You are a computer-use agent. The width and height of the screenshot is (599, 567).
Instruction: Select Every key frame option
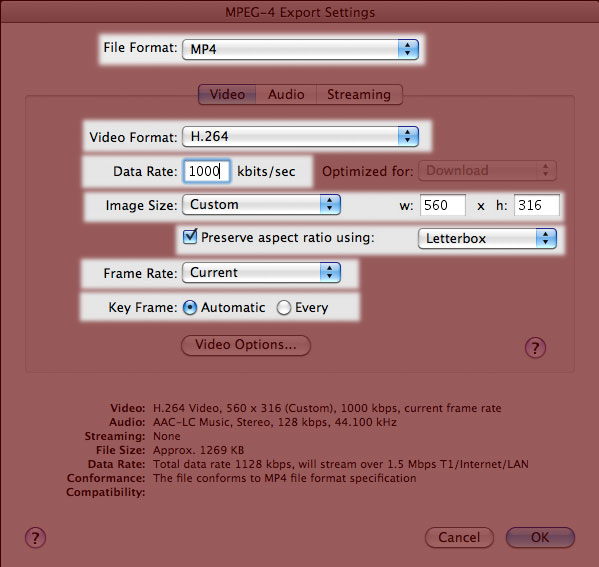284,308
